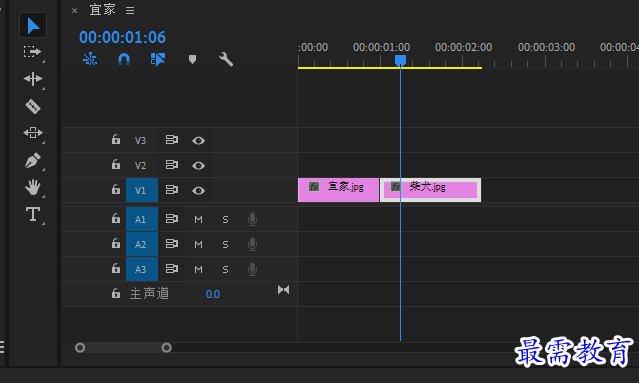
Task: Enable voice-over record on A2
Action: coord(252,244)
